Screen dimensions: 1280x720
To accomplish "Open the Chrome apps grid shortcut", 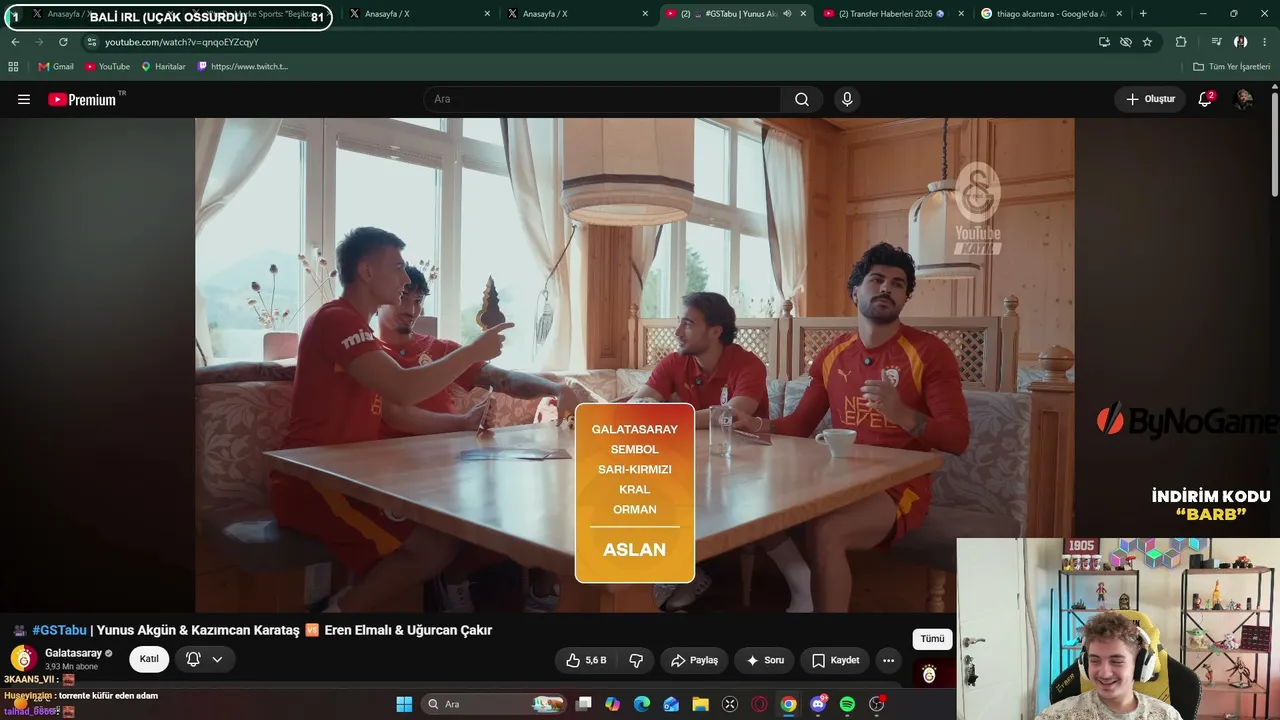I will coord(13,66).
